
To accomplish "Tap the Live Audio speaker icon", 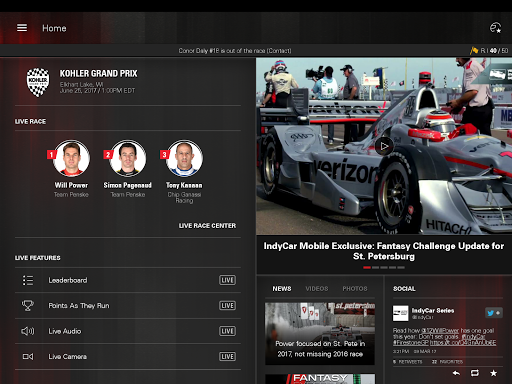I will point(28,331).
